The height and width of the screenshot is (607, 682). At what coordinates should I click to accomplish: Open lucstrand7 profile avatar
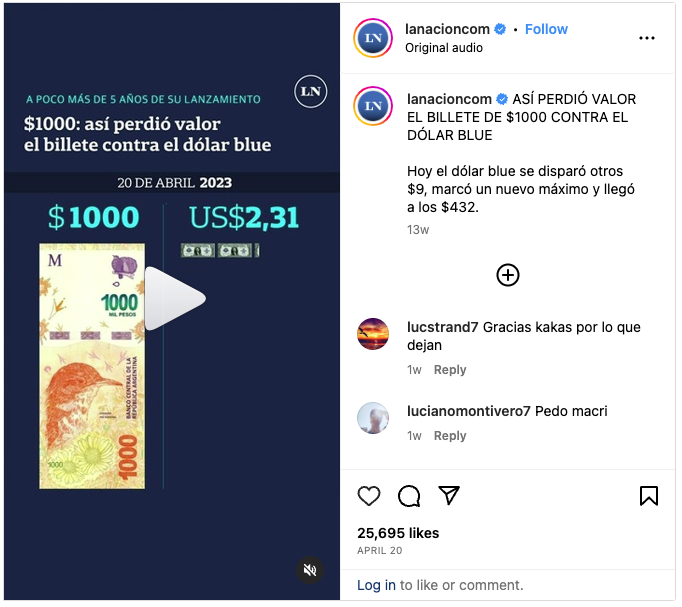[373, 334]
